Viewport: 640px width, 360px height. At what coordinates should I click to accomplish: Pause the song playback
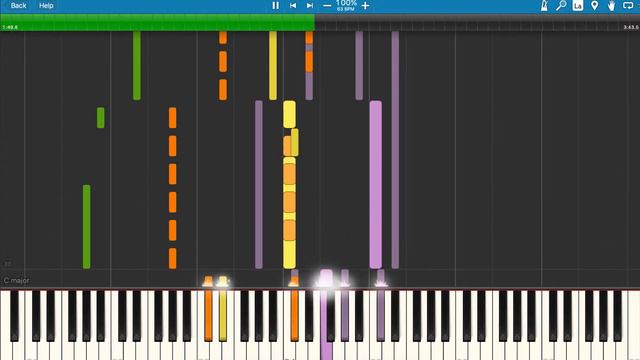tap(276, 6)
